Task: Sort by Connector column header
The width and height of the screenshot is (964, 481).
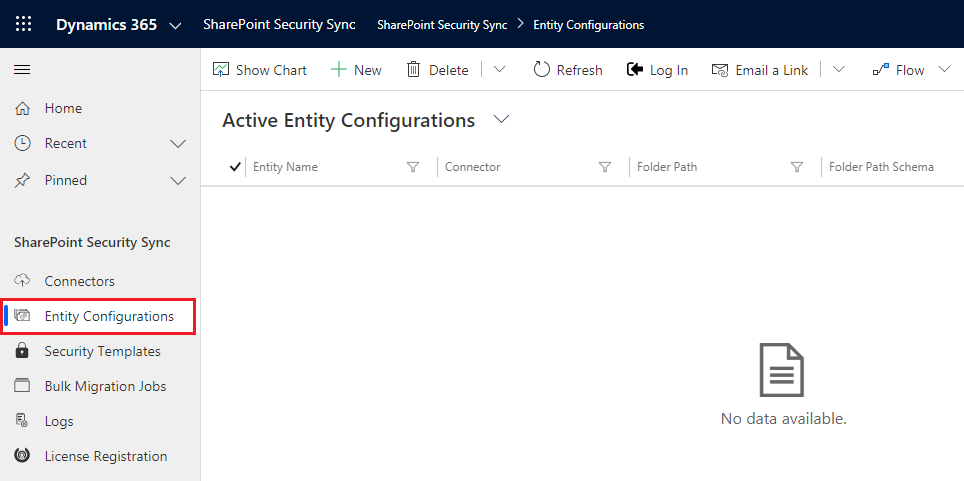Action: point(472,167)
